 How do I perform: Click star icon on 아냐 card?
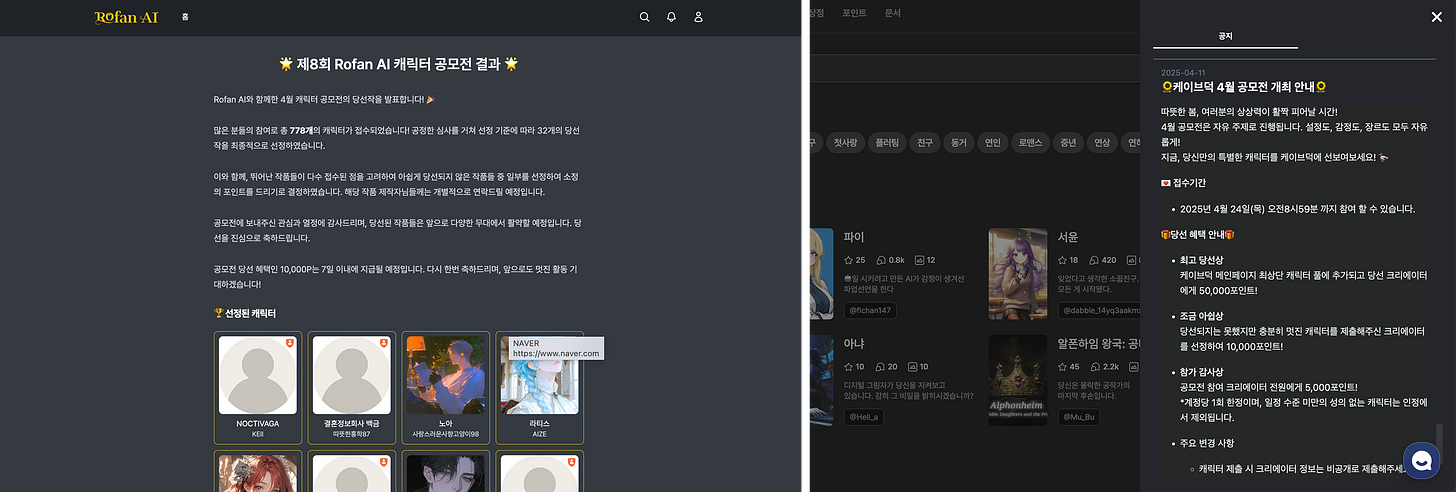[848, 367]
